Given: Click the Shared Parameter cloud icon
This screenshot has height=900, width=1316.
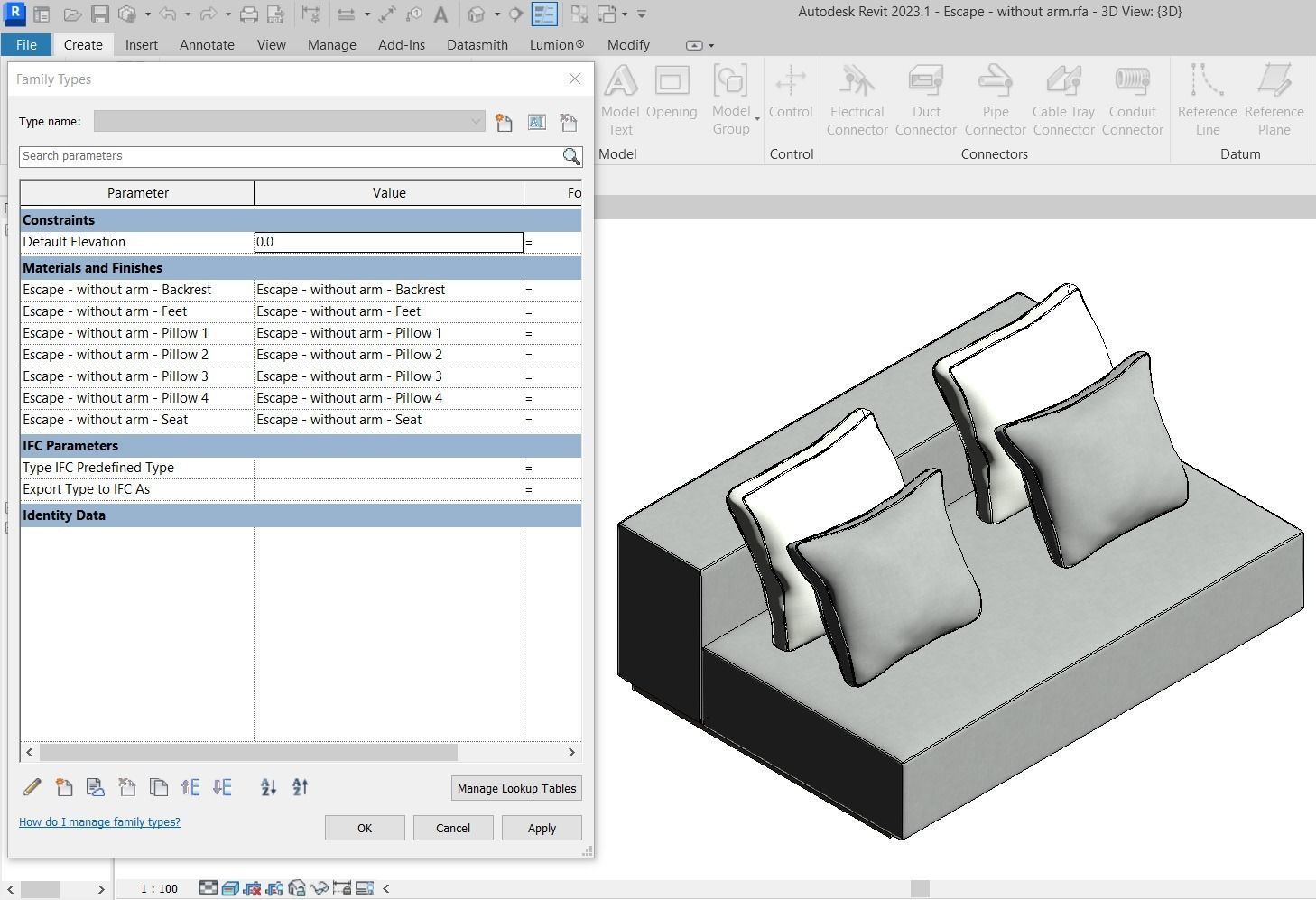Looking at the screenshot, I should click(x=95, y=787).
